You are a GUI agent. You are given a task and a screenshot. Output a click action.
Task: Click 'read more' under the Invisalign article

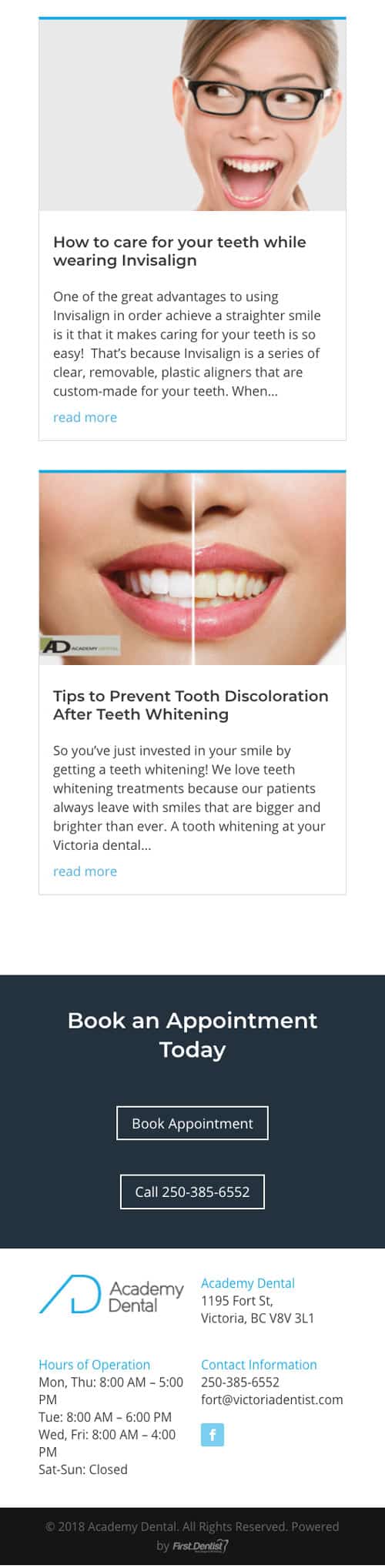click(x=85, y=417)
